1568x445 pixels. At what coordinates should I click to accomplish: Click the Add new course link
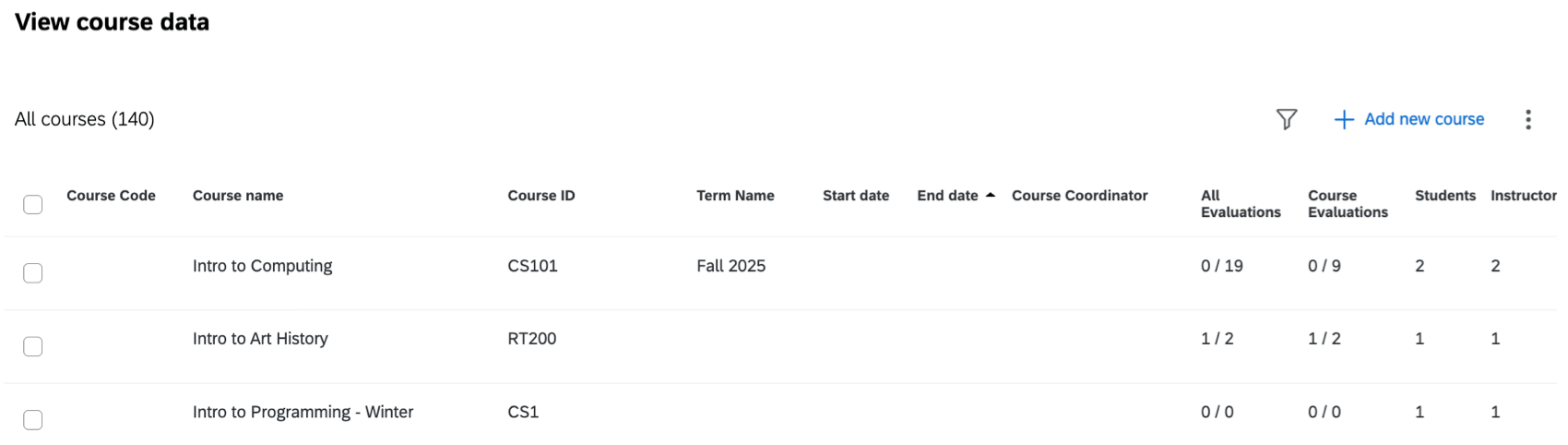pos(1423,119)
